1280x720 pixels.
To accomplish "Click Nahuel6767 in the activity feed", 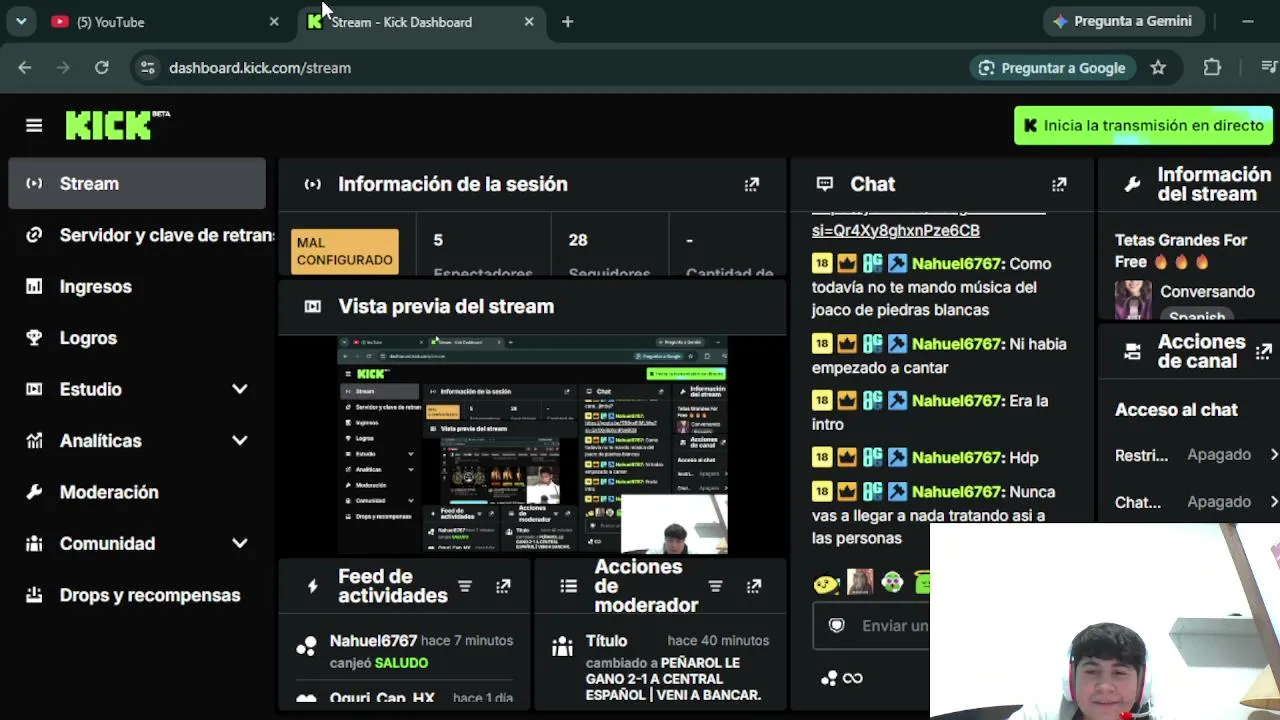I will [373, 641].
